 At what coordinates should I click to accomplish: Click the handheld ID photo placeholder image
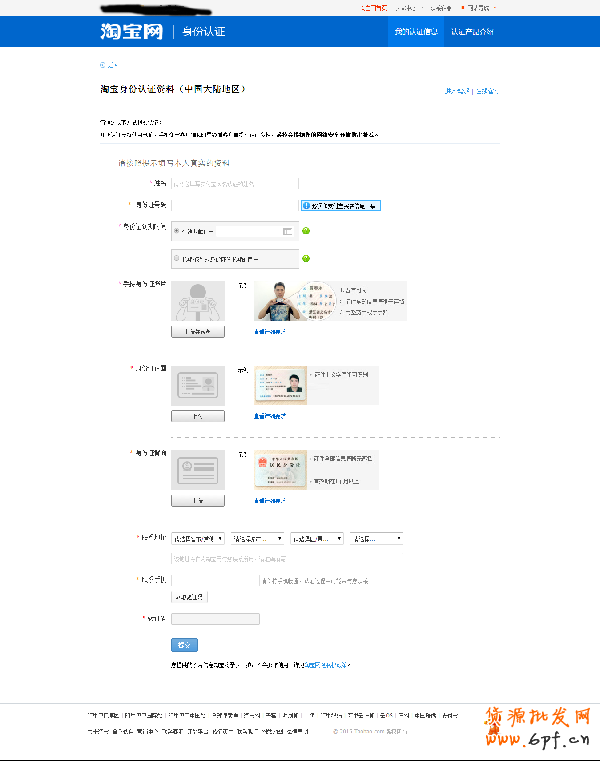(198, 301)
